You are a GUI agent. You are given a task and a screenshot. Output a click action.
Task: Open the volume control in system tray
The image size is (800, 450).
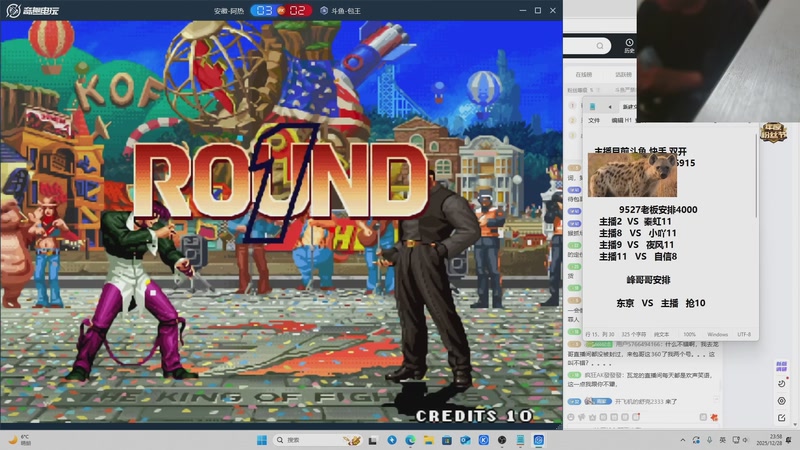(745, 440)
